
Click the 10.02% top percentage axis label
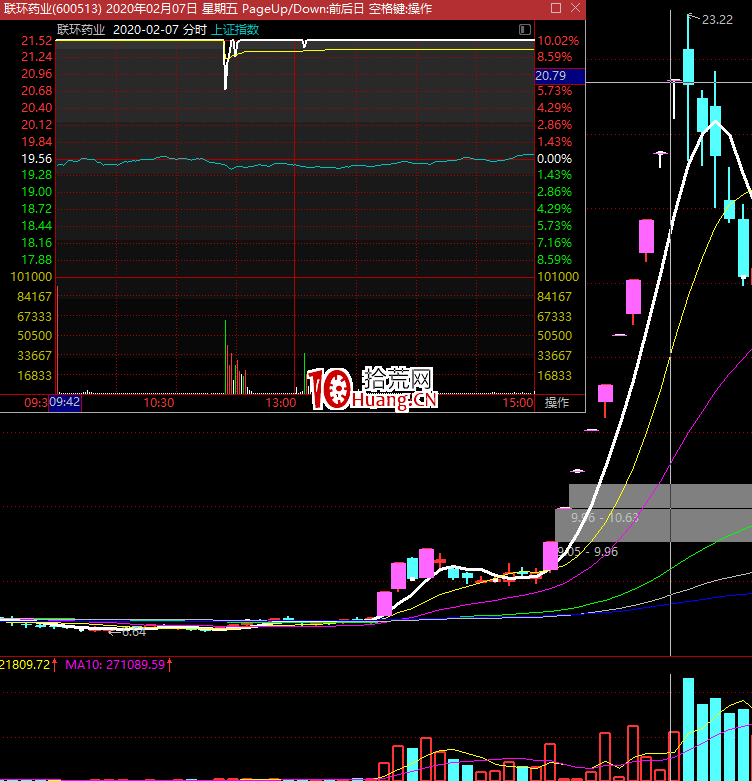click(557, 41)
